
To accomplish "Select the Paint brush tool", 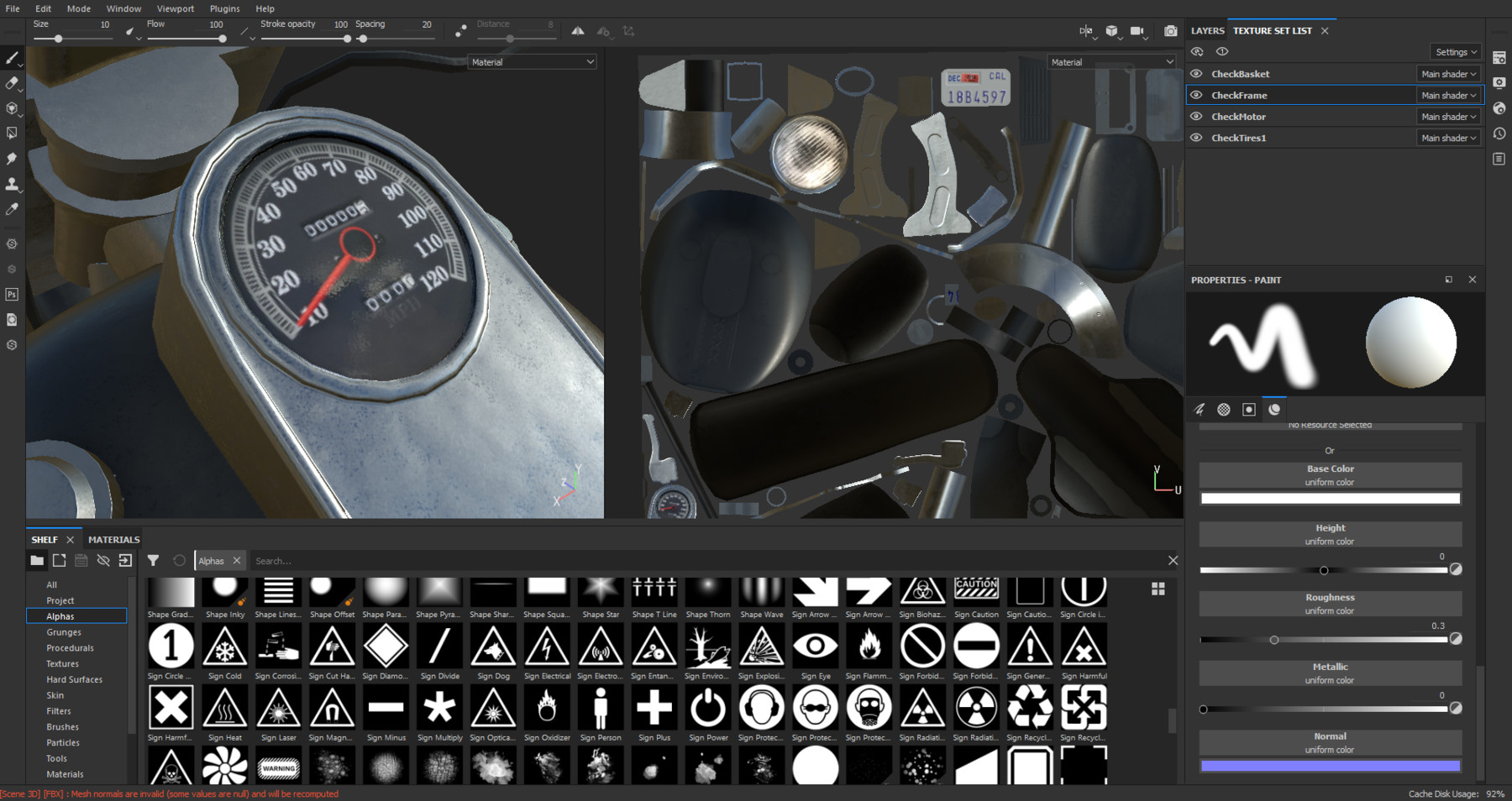I will (12, 58).
